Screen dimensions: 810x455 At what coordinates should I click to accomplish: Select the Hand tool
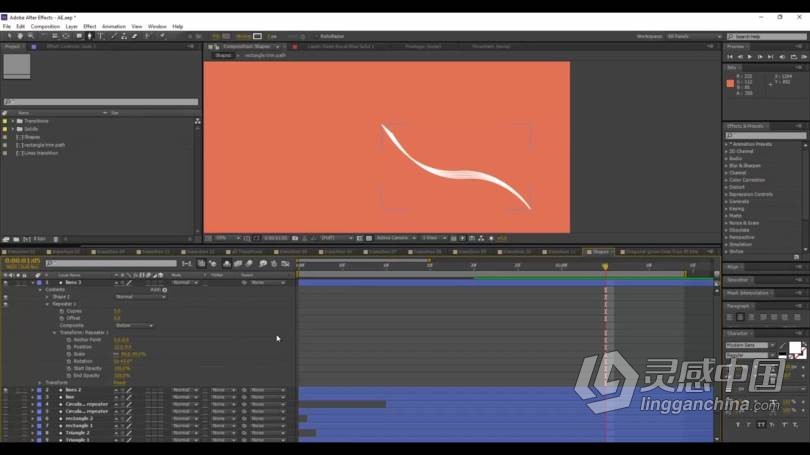point(20,36)
